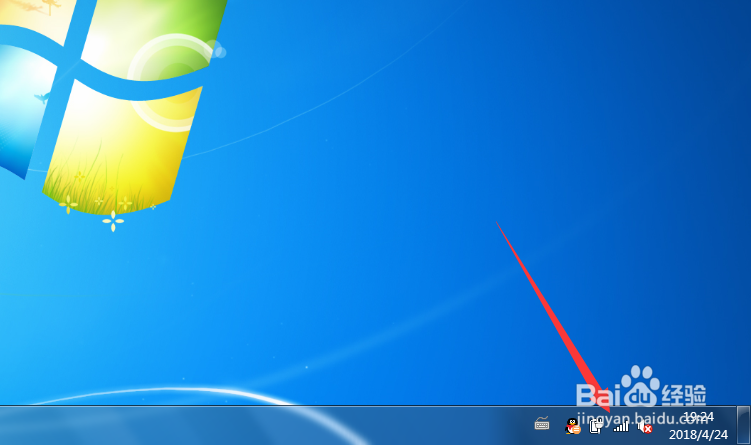Viewport: 751px width, 445px height.
Task: Open the wireless network signal icon
Action: pyautogui.click(x=621, y=425)
